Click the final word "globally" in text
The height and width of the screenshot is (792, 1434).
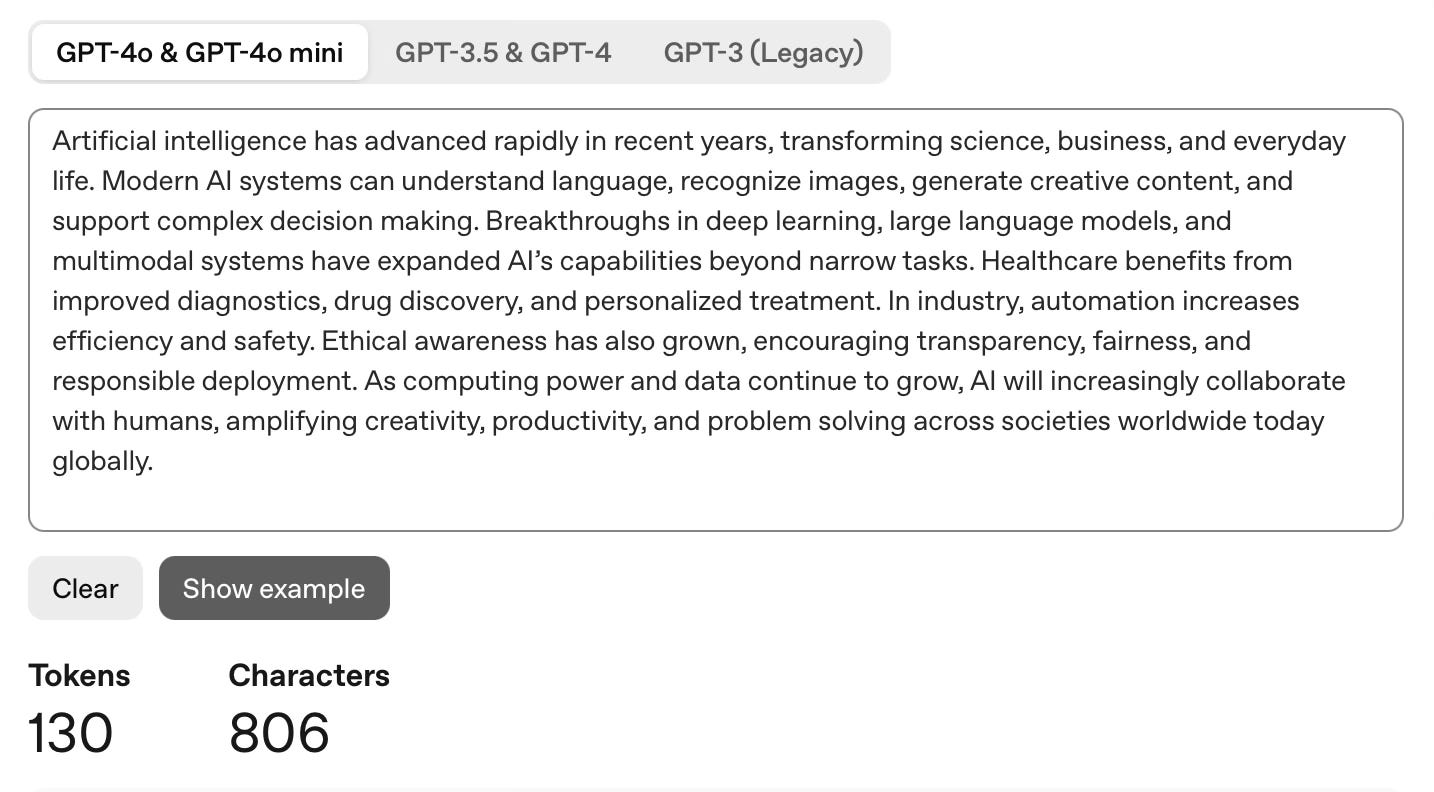[98, 461]
